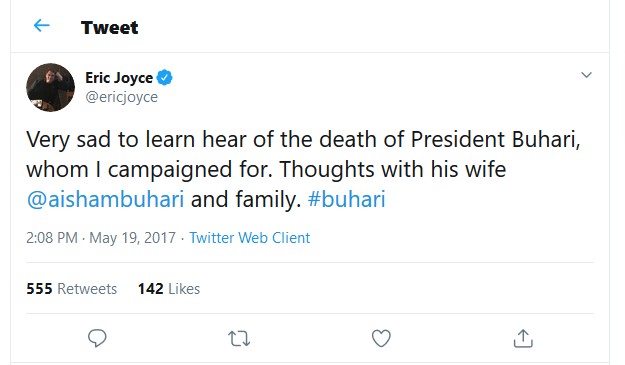This screenshot has width=625, height=365.
Task: Click tweet text line mentioning President Buhari
Action: (303, 139)
